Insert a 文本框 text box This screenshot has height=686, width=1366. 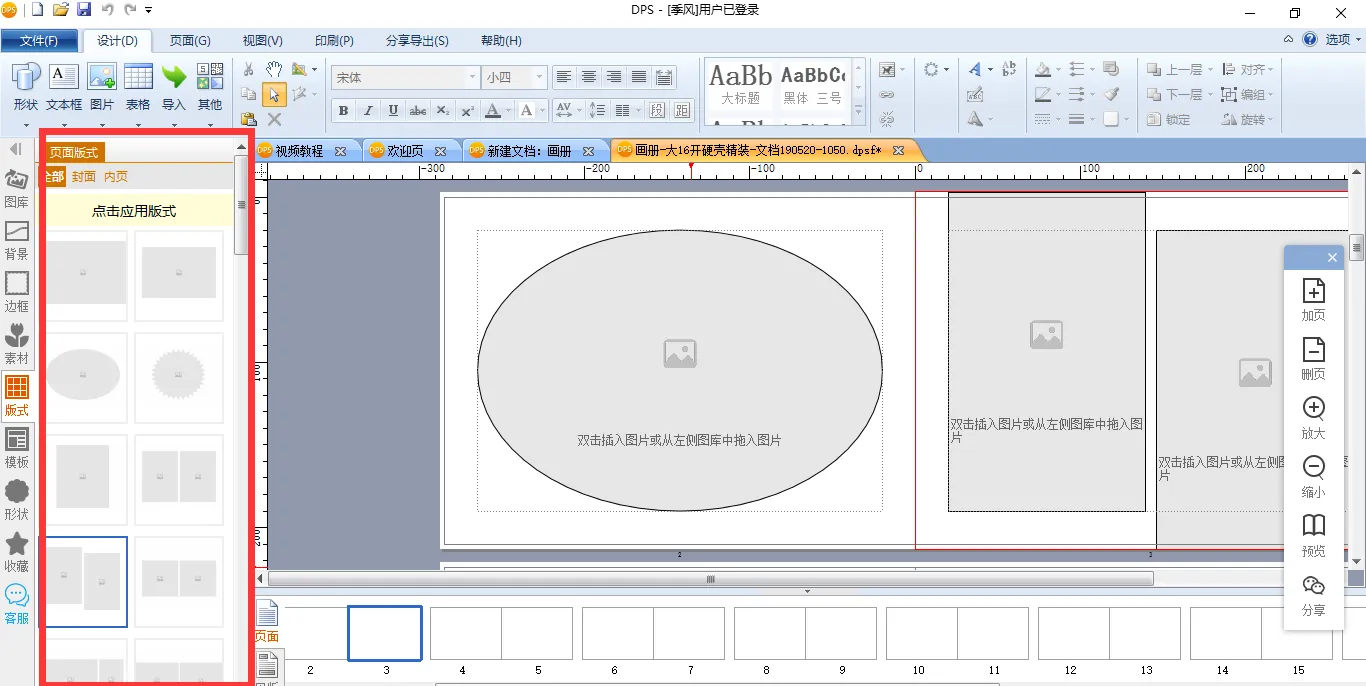[x=64, y=86]
